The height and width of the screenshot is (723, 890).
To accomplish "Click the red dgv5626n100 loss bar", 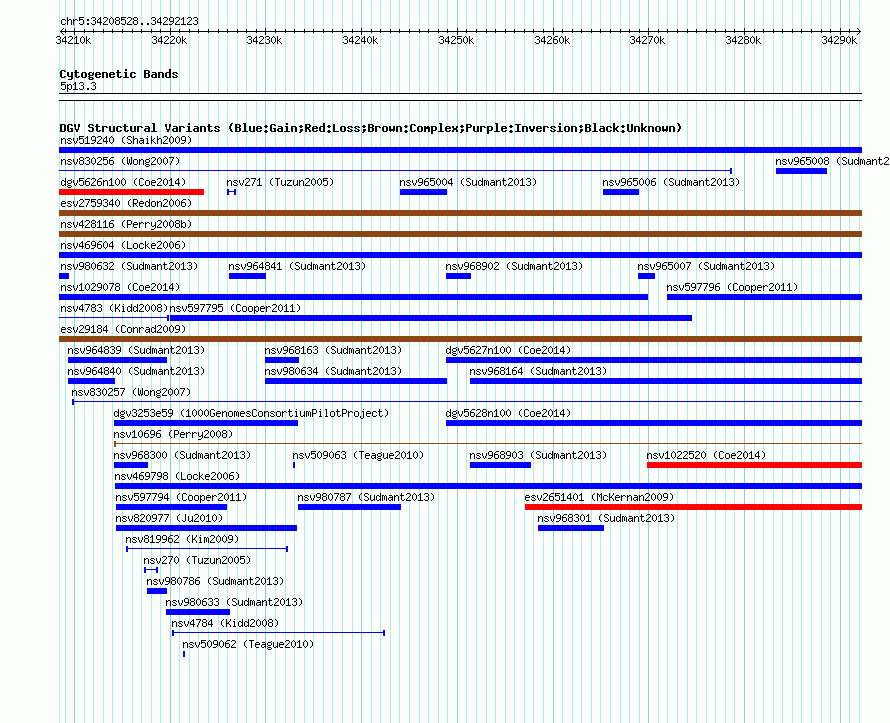I will (x=132, y=192).
